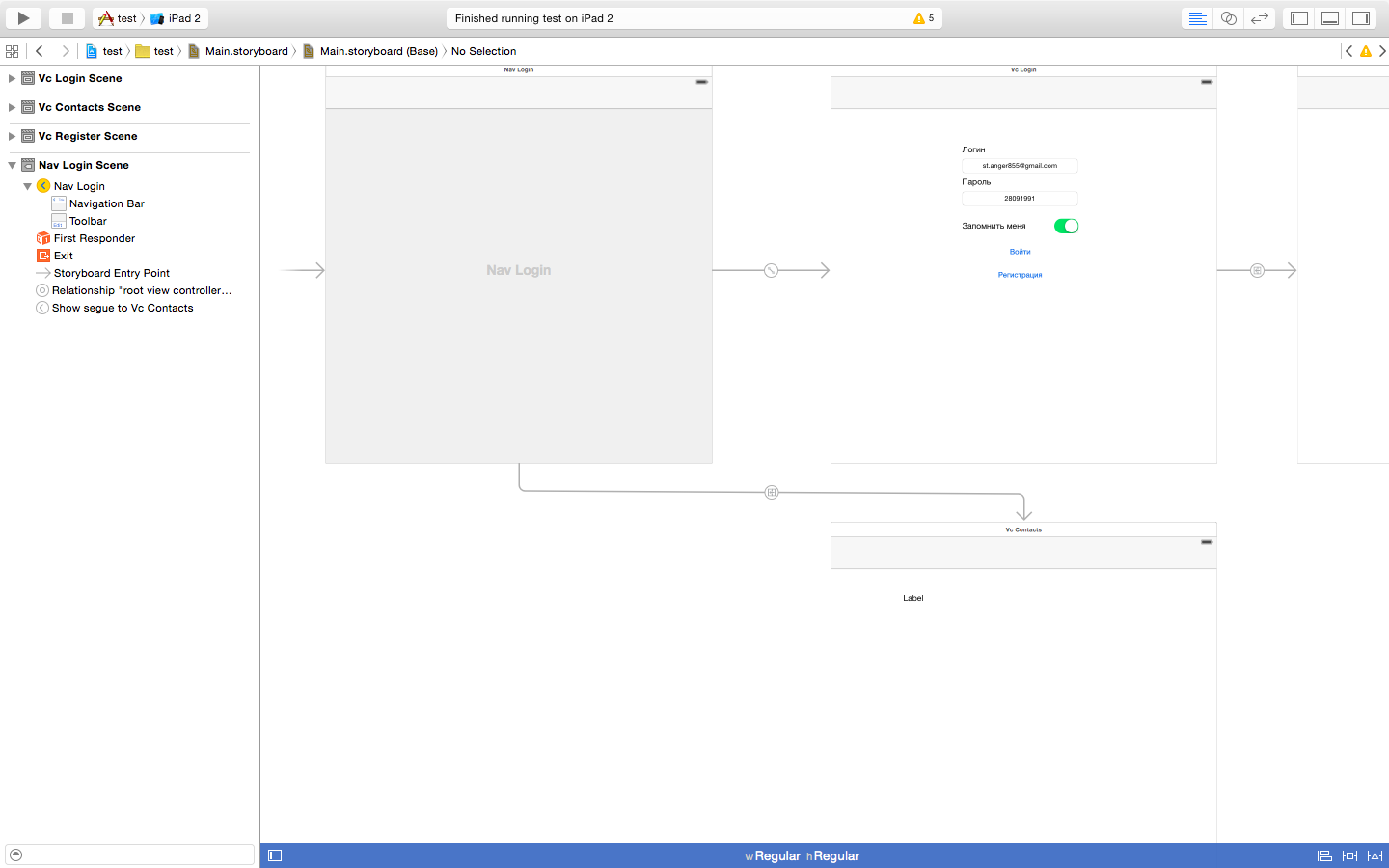Click the Stop button in toolbar
Image resolution: width=1389 pixels, height=868 pixels.
(x=67, y=18)
